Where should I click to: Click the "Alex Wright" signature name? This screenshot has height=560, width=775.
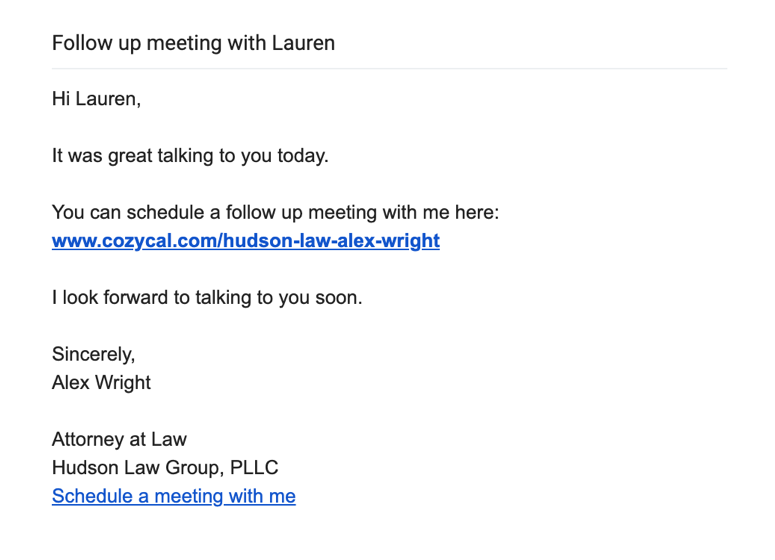click(x=101, y=383)
